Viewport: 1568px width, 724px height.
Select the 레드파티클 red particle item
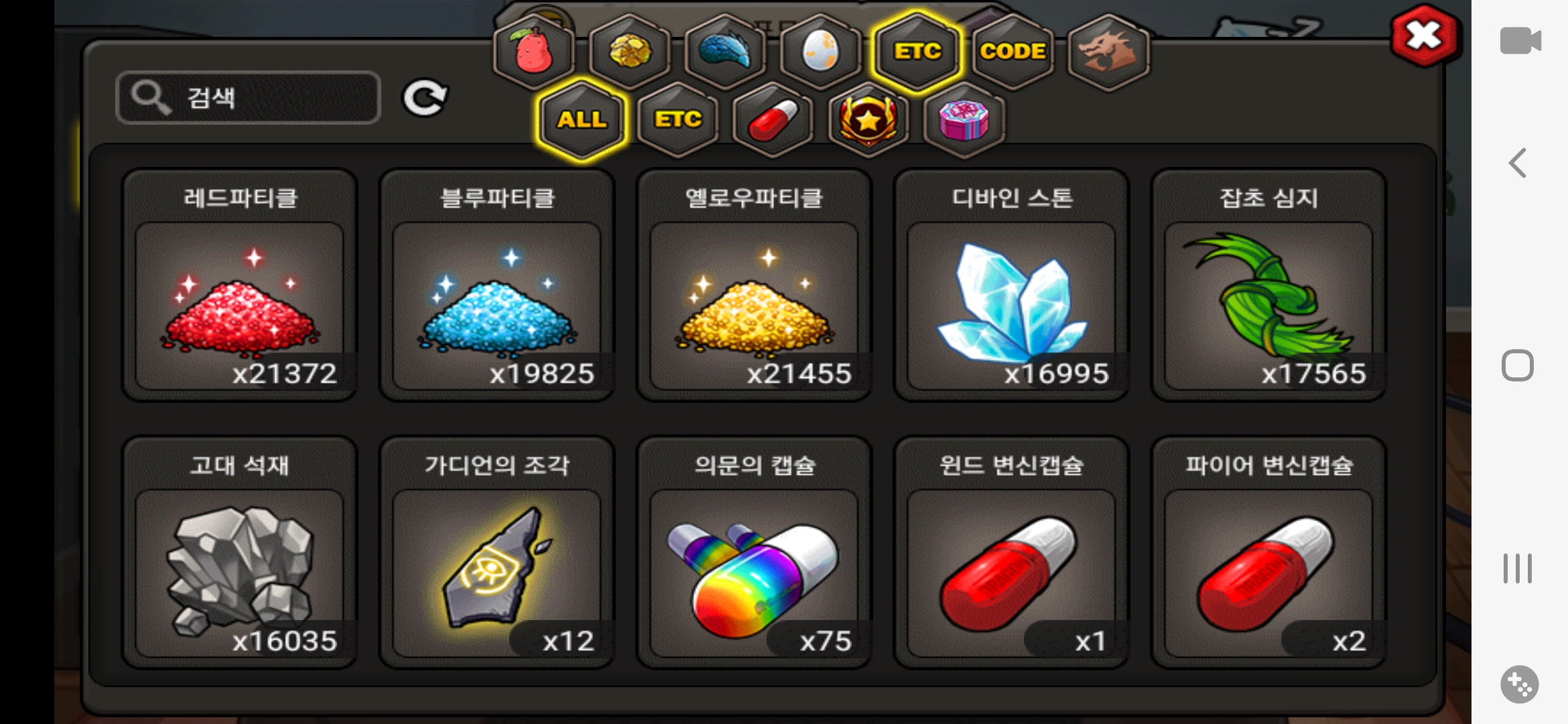pyautogui.click(x=239, y=285)
